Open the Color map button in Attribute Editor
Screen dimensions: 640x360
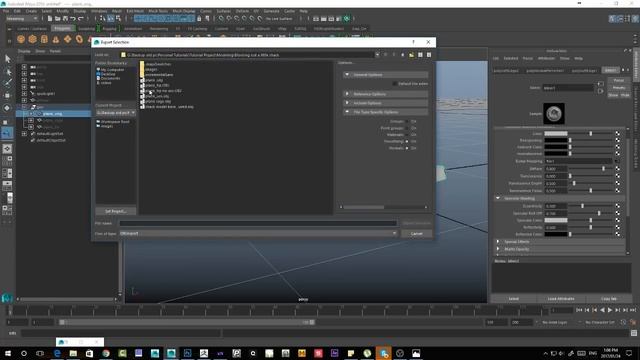tap(618, 133)
